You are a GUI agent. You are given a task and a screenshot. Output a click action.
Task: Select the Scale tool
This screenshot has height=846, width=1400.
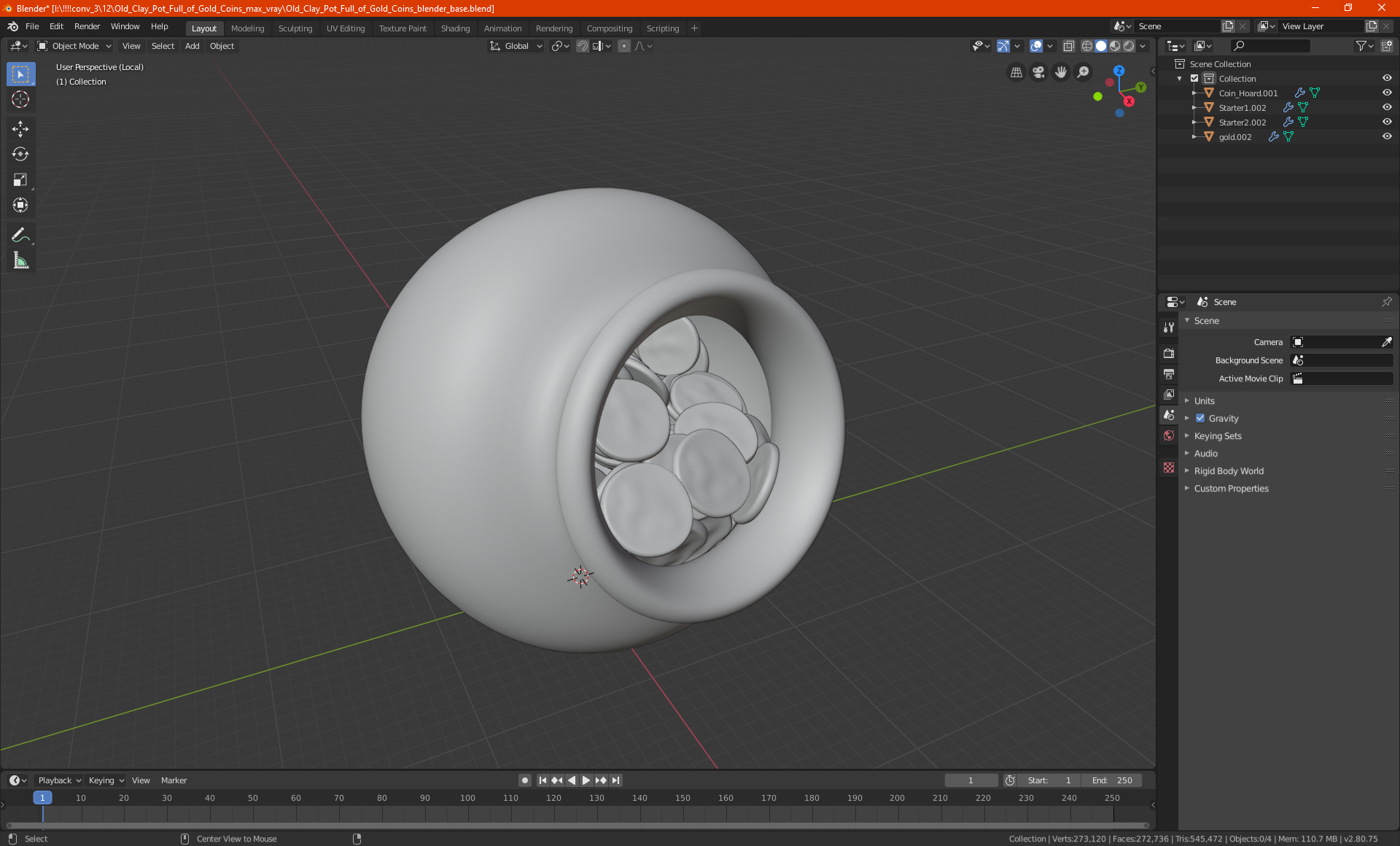(x=20, y=179)
